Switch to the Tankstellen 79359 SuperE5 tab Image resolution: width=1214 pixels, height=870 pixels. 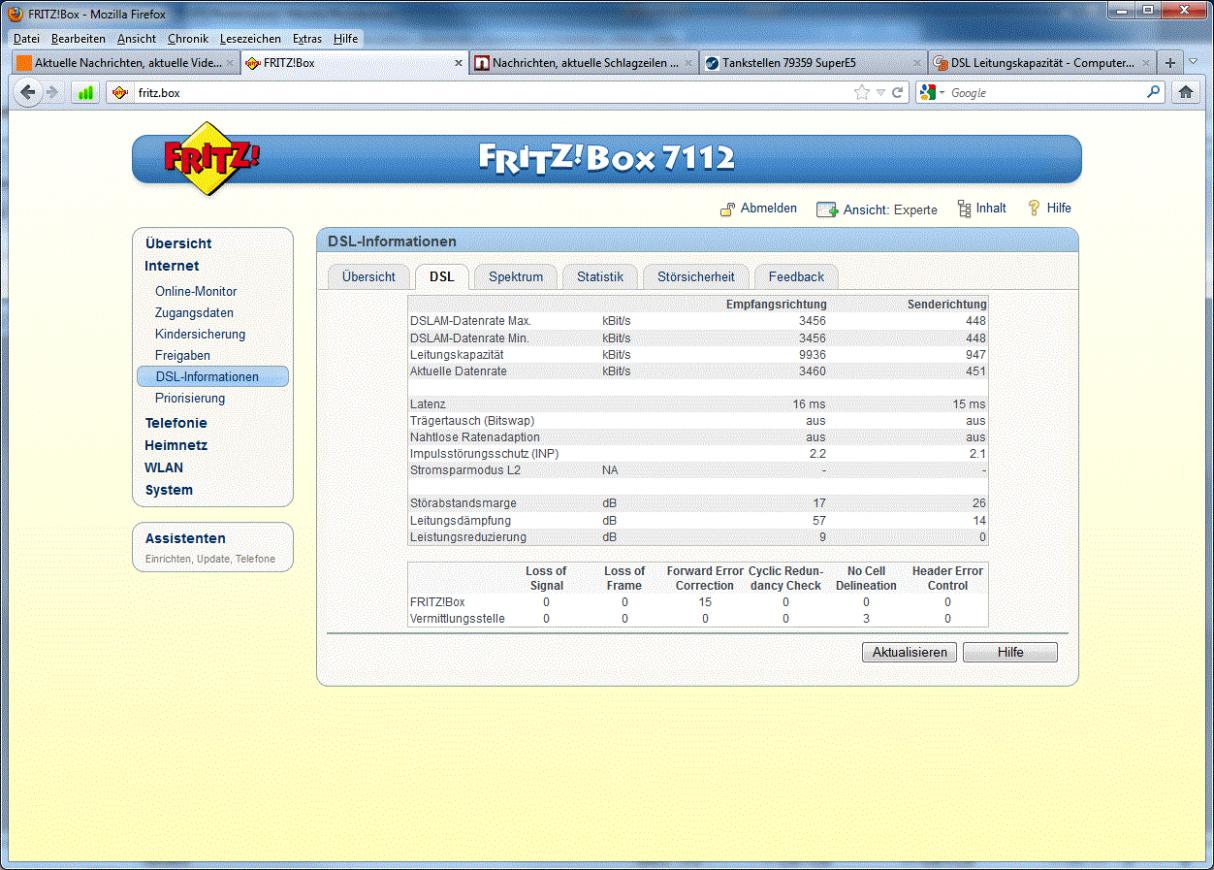[812, 63]
